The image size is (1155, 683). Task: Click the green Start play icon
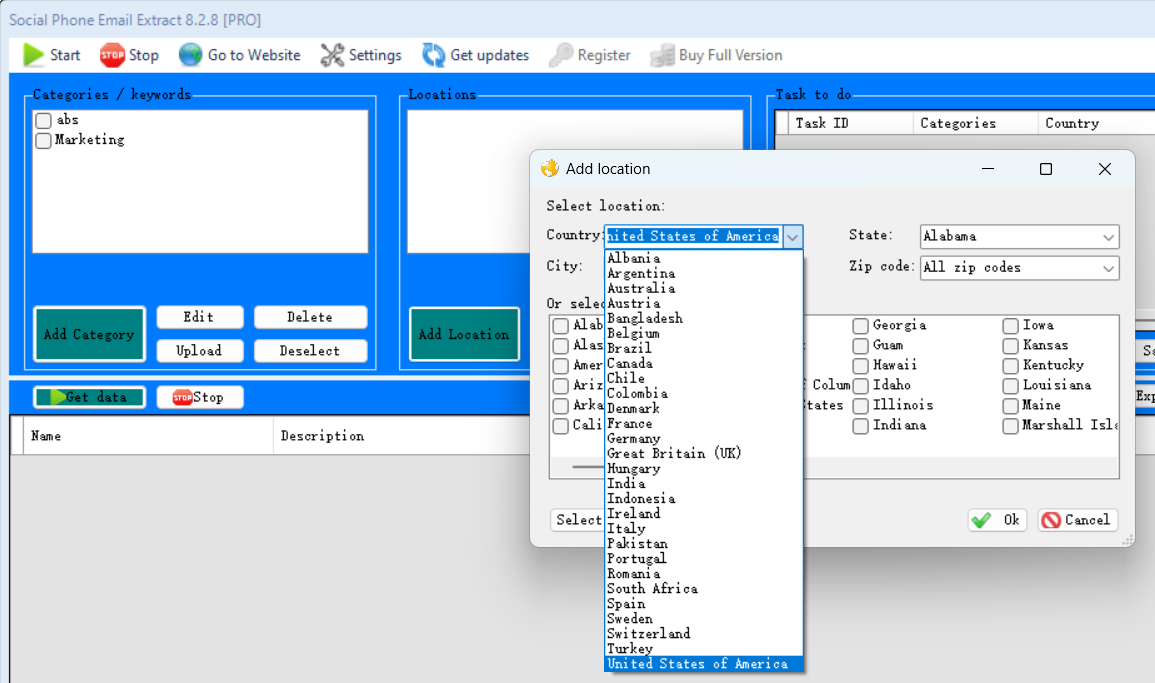coord(33,55)
